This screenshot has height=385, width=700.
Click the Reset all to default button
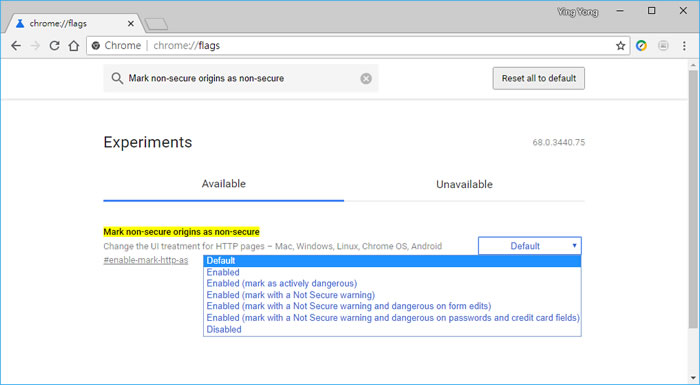[539, 79]
